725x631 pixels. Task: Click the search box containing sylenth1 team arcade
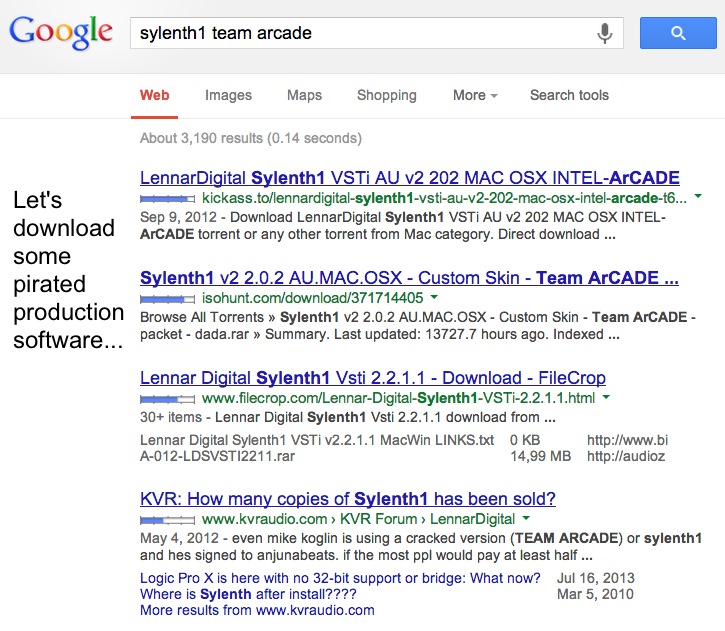pos(377,33)
